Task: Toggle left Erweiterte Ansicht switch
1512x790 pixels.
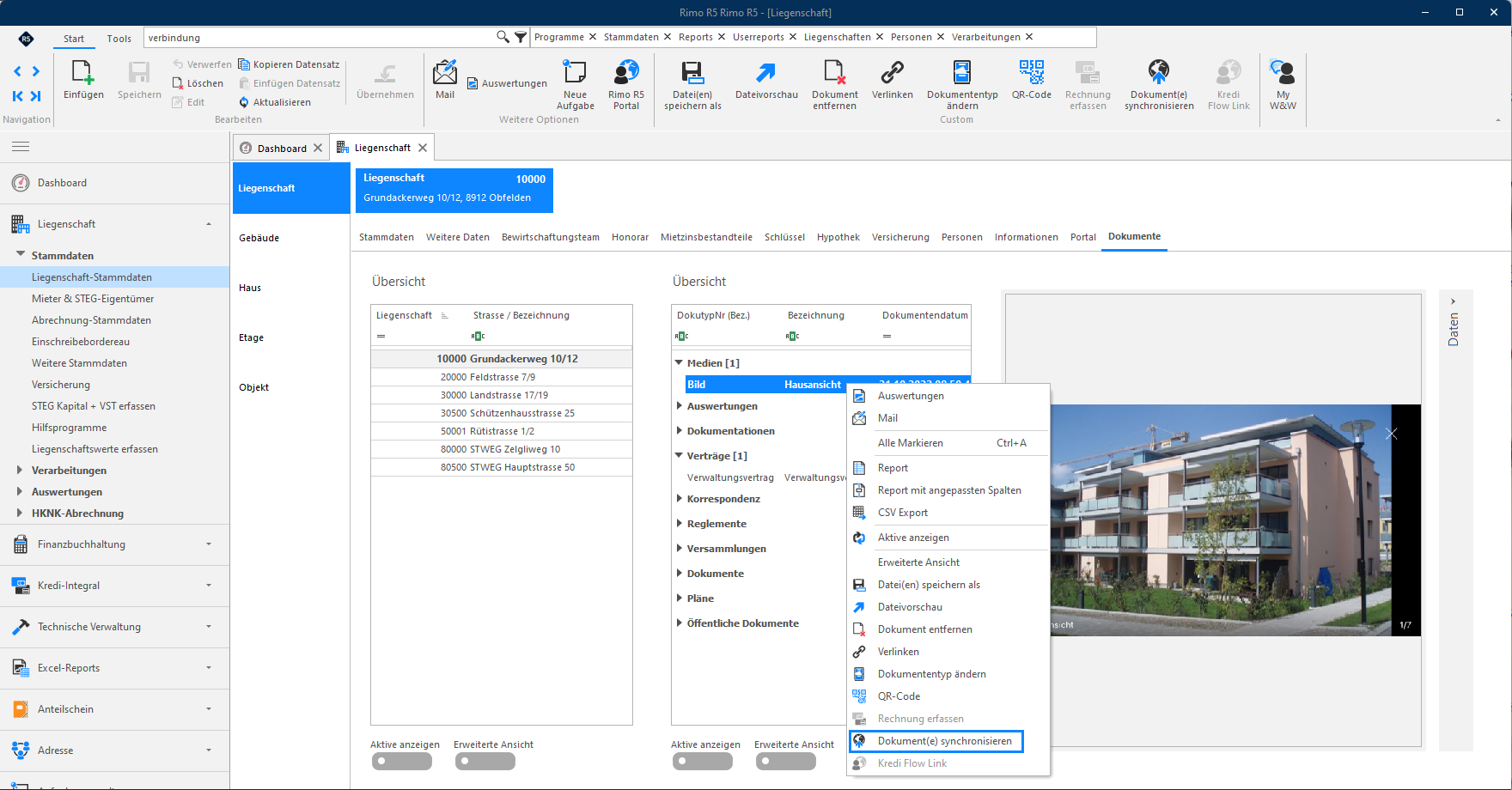Action: point(485,761)
